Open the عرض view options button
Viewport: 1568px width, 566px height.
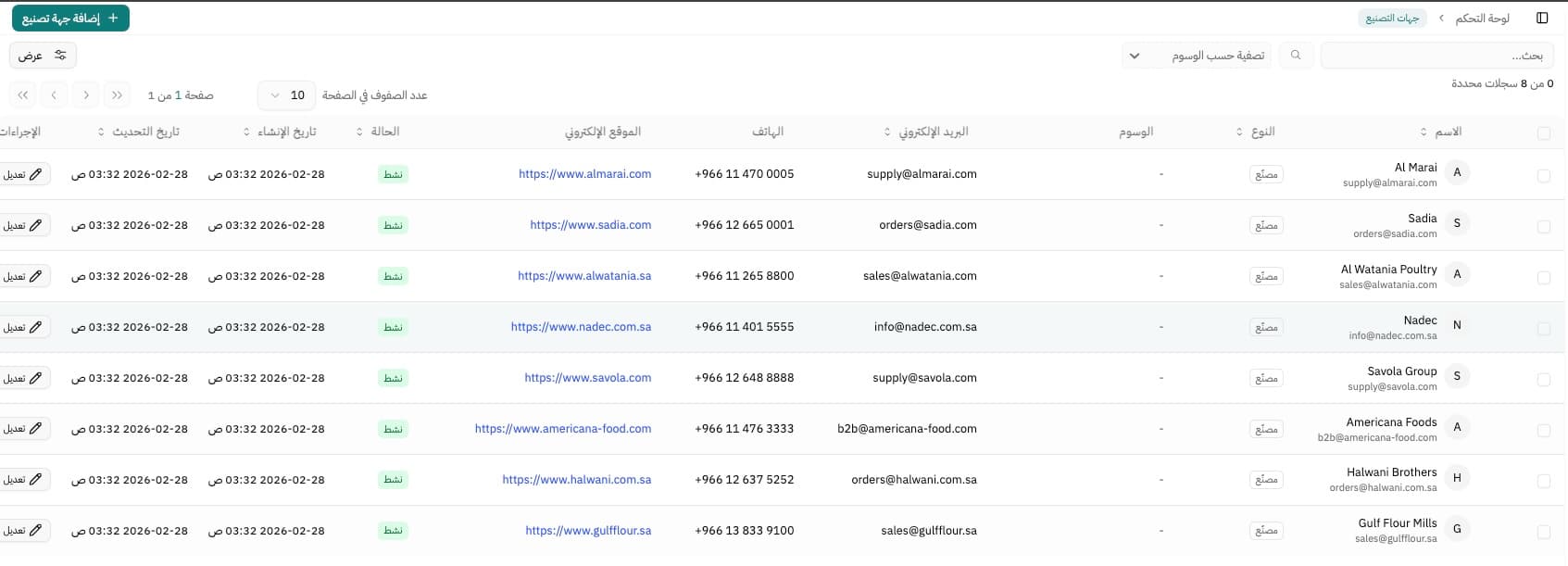(43, 56)
